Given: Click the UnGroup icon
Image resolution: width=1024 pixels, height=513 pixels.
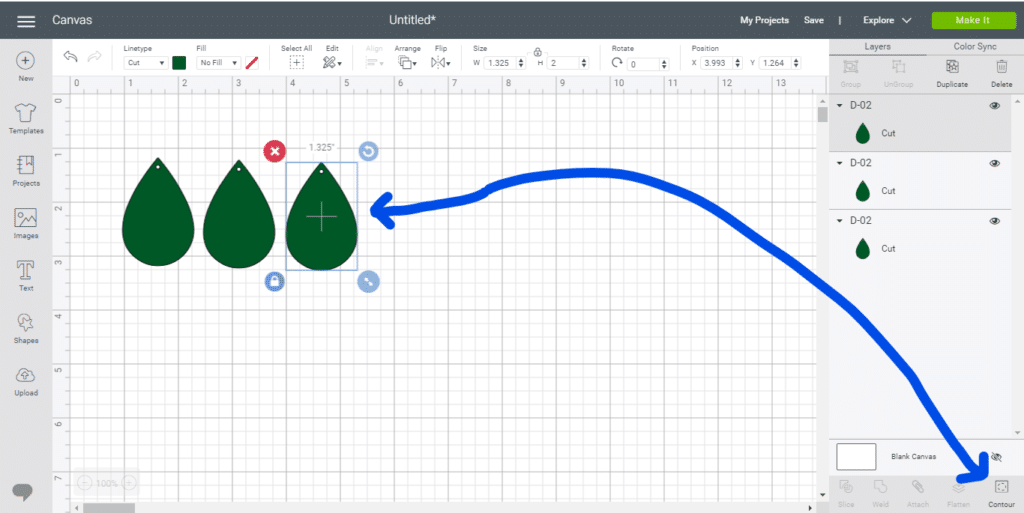Looking at the screenshot, I should 899,67.
